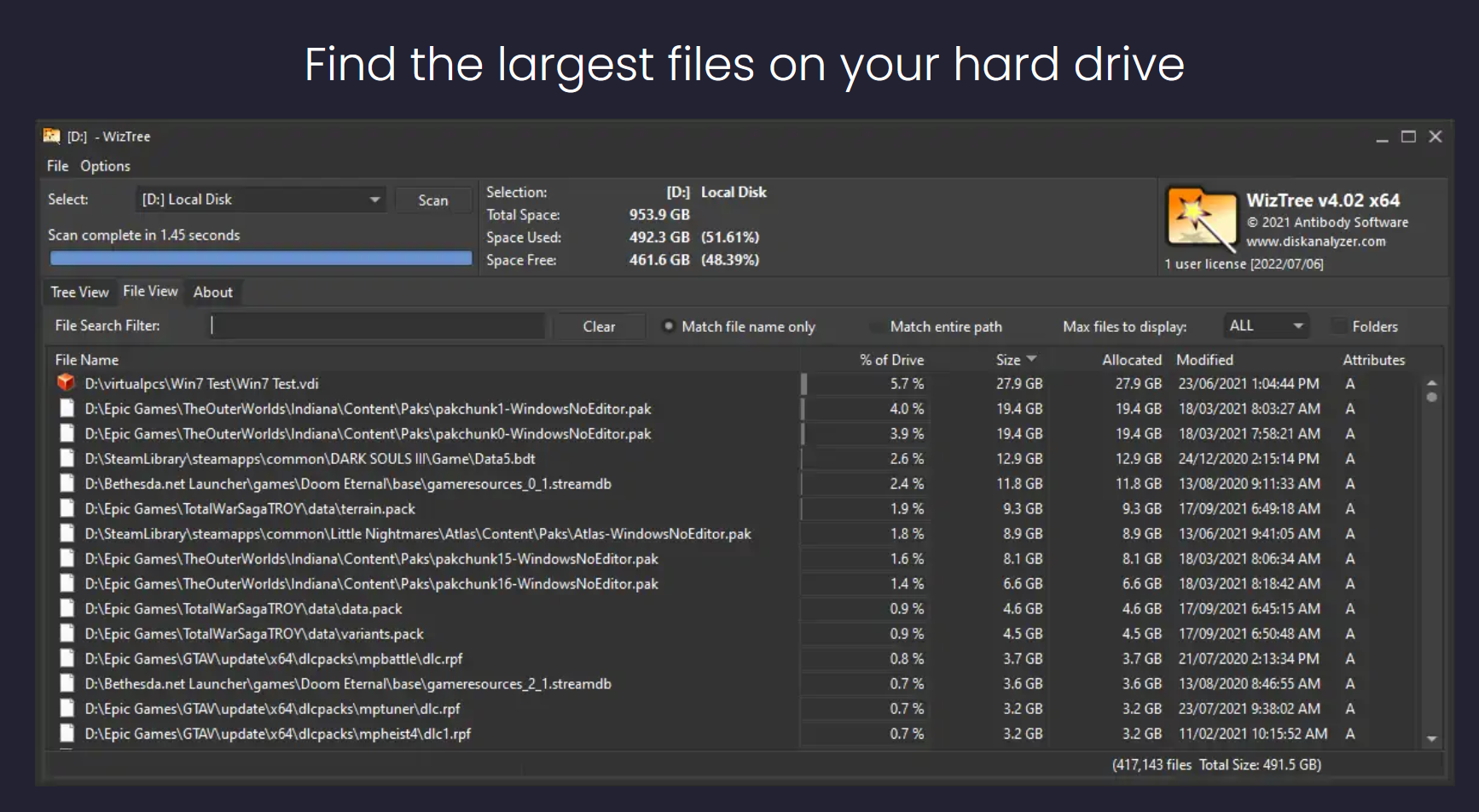Select TotalWarSagaTROY terrain.pack path

tap(250, 508)
